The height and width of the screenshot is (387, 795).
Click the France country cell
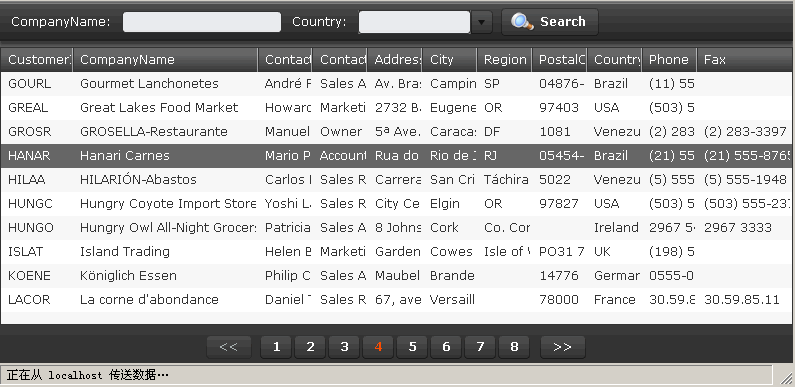point(615,300)
